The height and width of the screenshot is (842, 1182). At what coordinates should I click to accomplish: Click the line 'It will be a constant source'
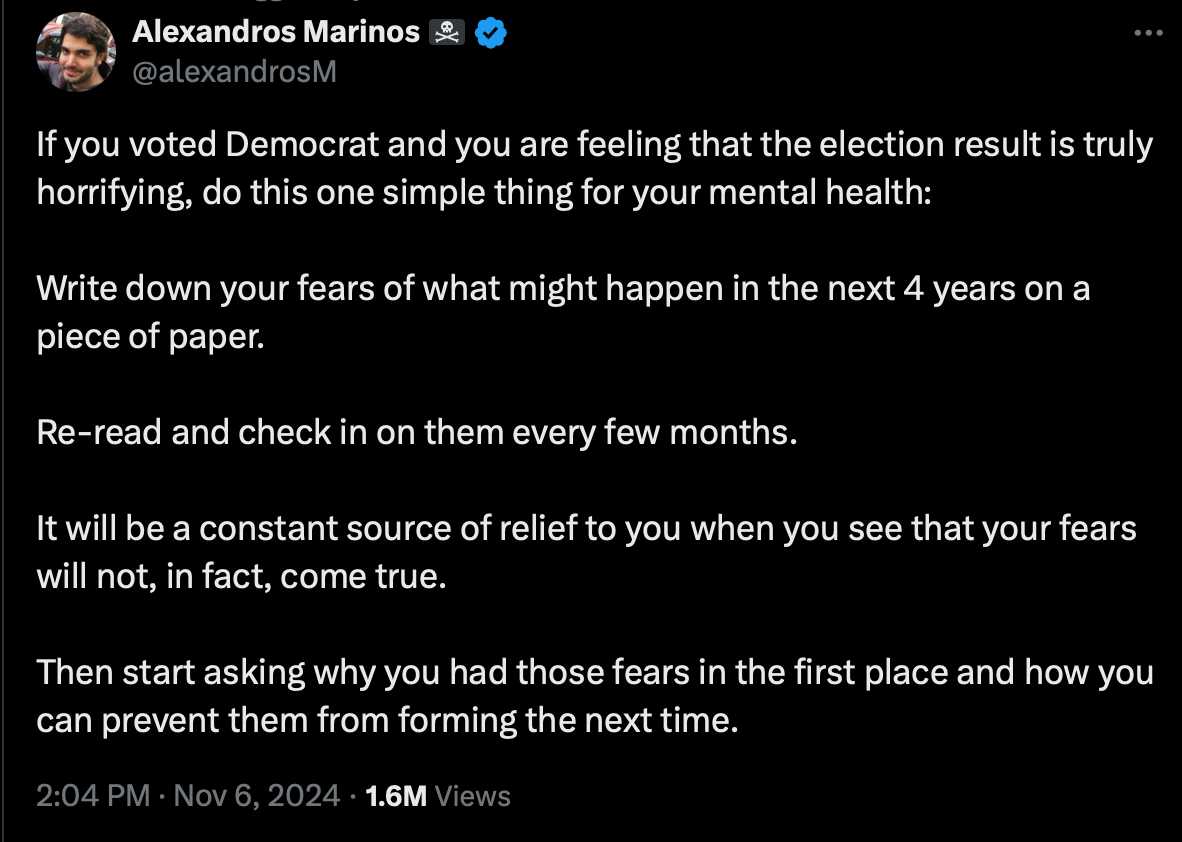click(x=586, y=528)
